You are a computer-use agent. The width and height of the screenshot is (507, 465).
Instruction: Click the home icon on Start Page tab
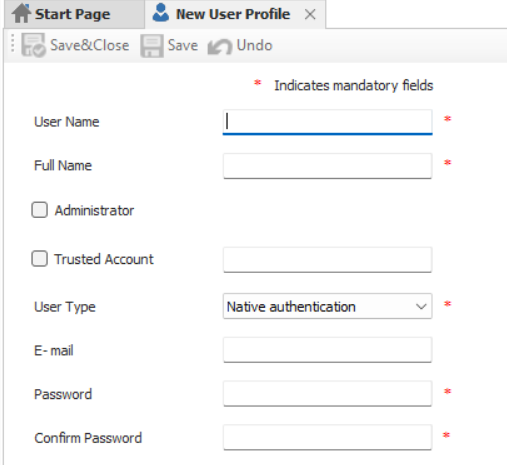click(x=21, y=13)
